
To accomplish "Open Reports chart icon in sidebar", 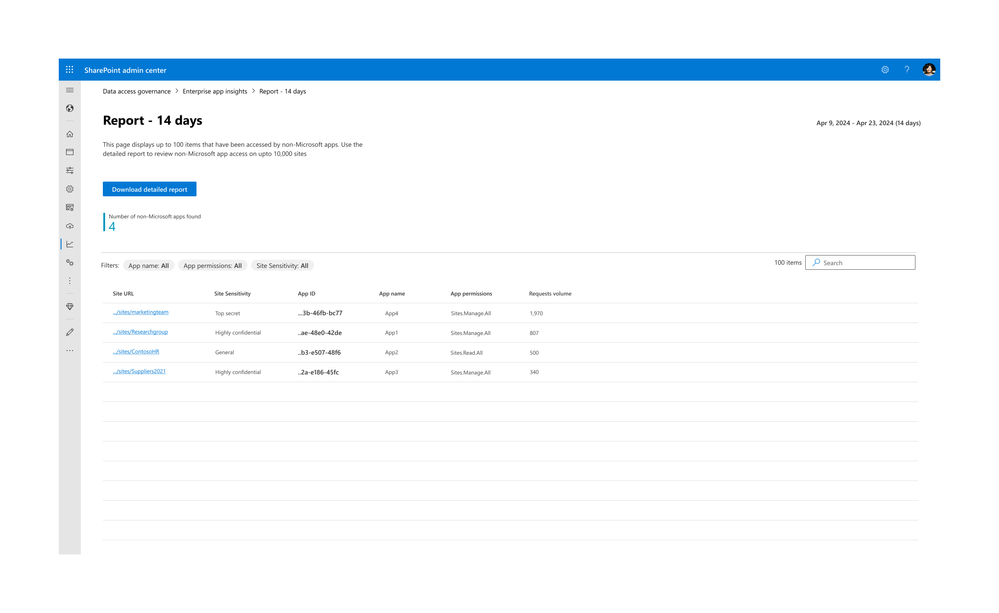I will 69,245.
